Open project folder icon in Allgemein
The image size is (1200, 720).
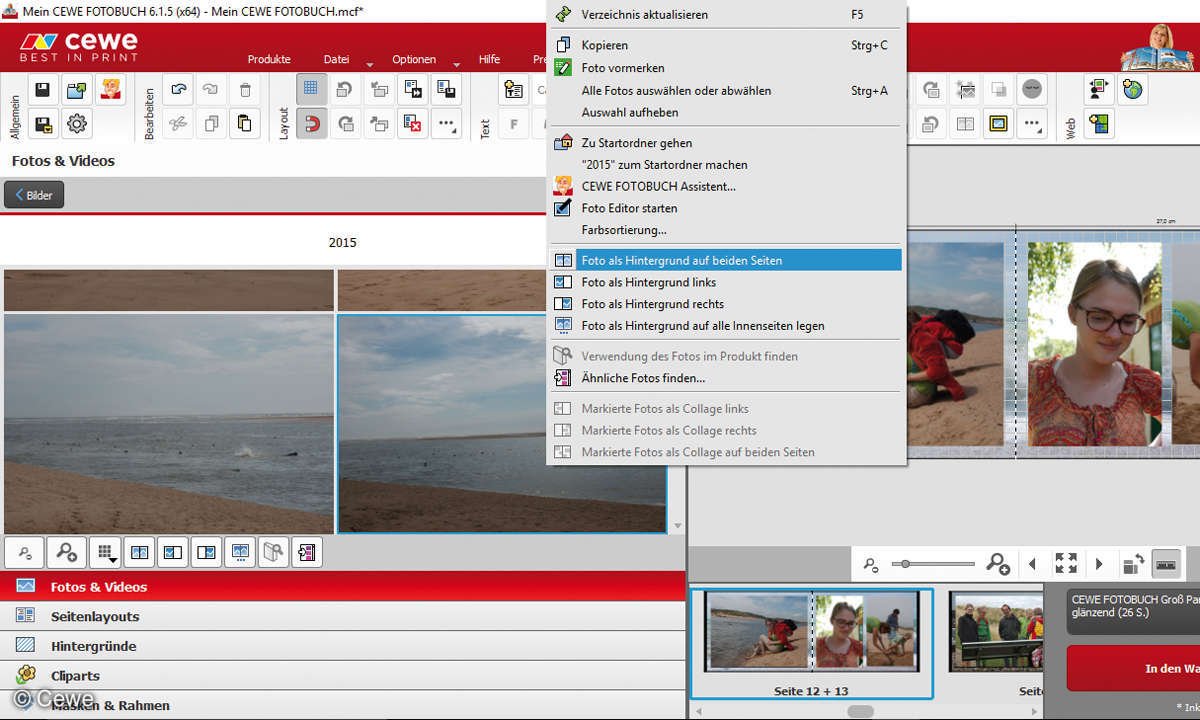[76, 90]
